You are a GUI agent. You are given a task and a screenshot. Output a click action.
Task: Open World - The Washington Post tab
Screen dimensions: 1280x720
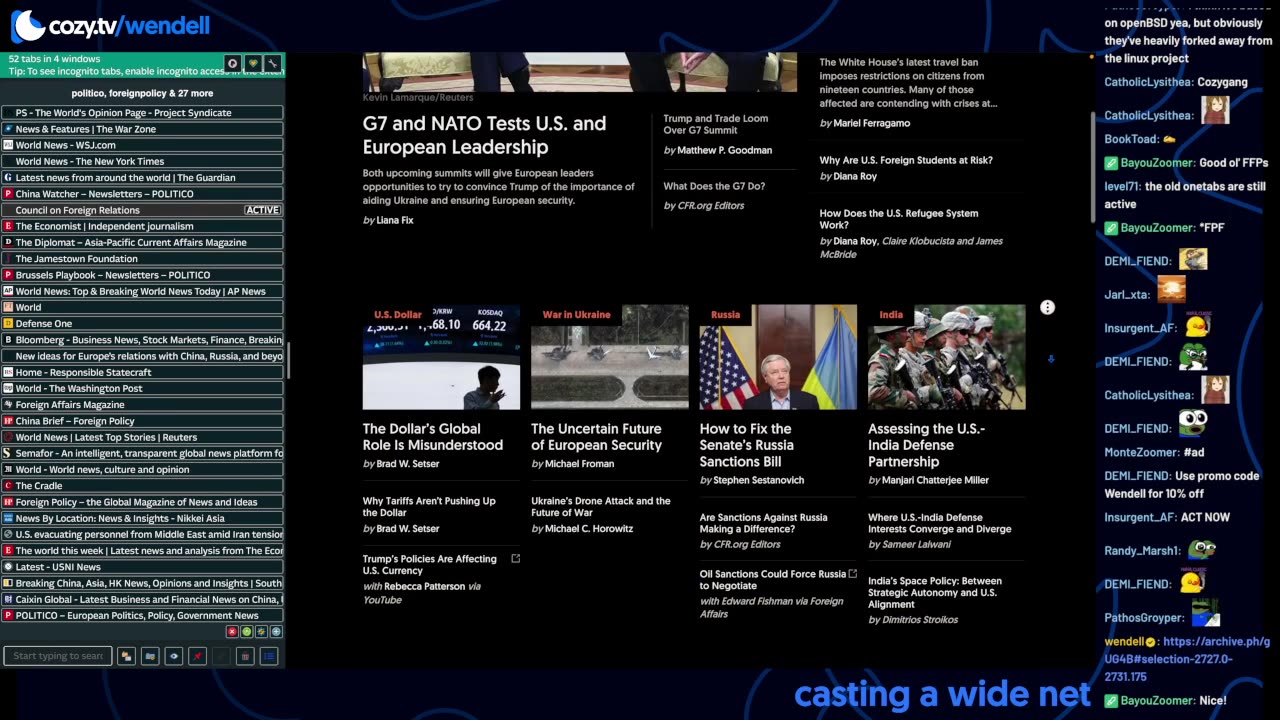(142, 388)
